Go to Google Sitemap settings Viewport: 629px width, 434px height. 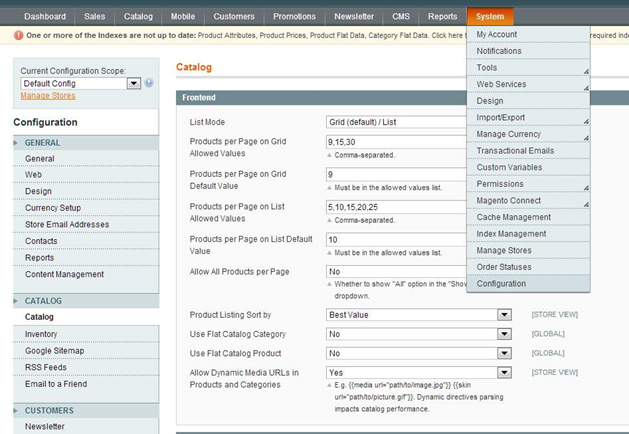click(x=54, y=351)
